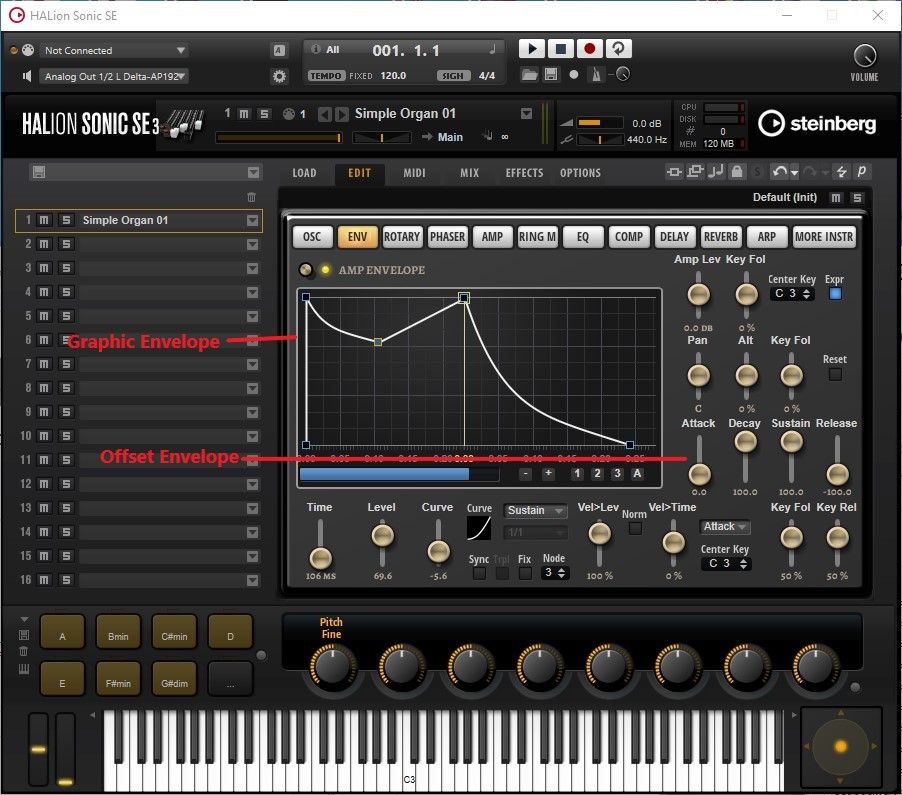
Task: Open the multi preset dropdown arrow
Action: pyautogui.click(x=254, y=173)
